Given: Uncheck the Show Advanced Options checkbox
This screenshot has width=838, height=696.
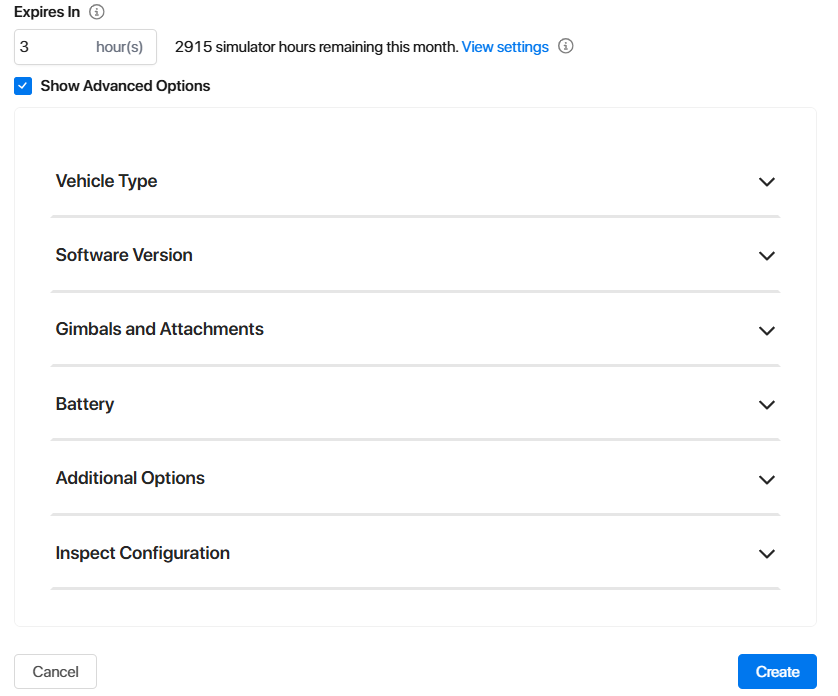Looking at the screenshot, I should (x=23, y=86).
